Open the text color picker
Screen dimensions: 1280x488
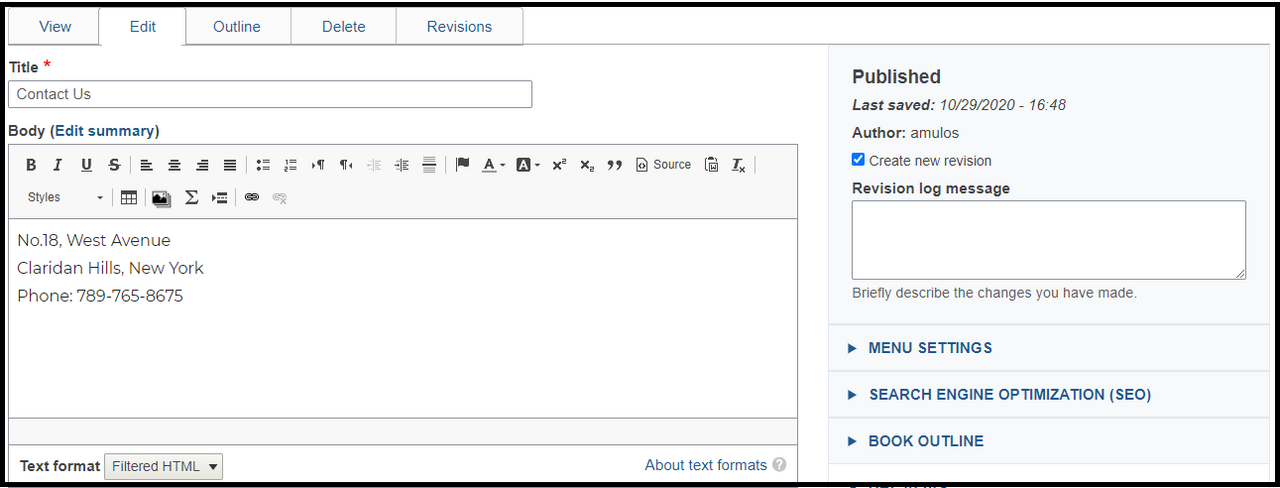click(493, 165)
